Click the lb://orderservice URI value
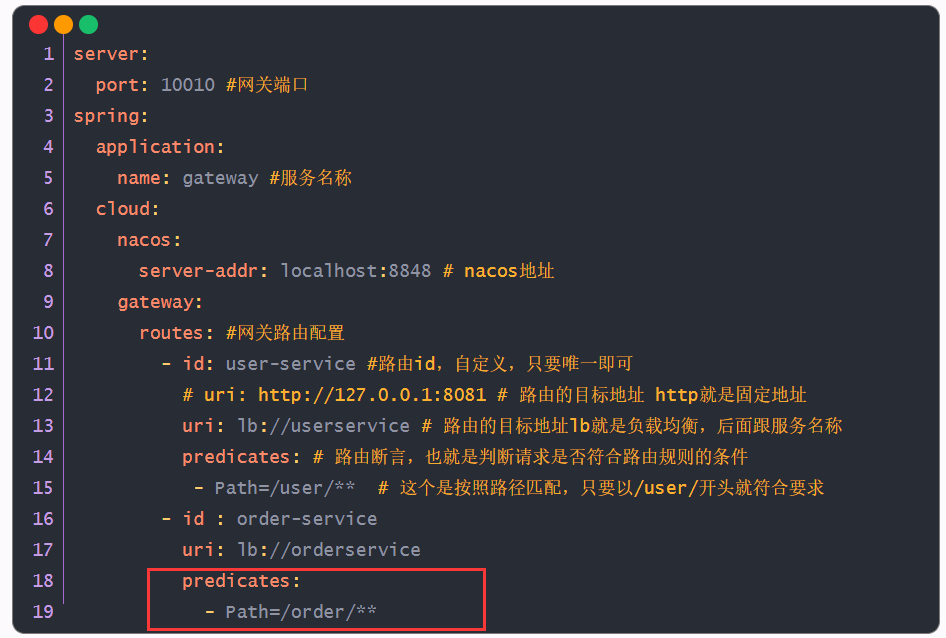 pos(328,550)
